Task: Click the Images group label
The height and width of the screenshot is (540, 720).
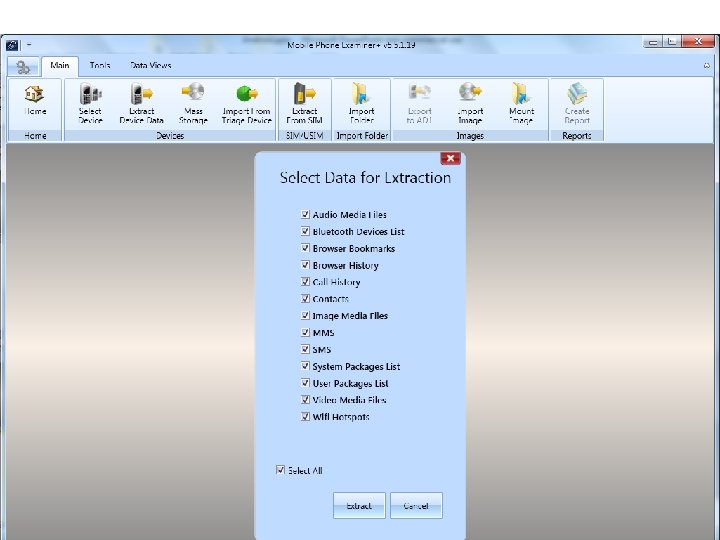Action: pyautogui.click(x=470, y=136)
